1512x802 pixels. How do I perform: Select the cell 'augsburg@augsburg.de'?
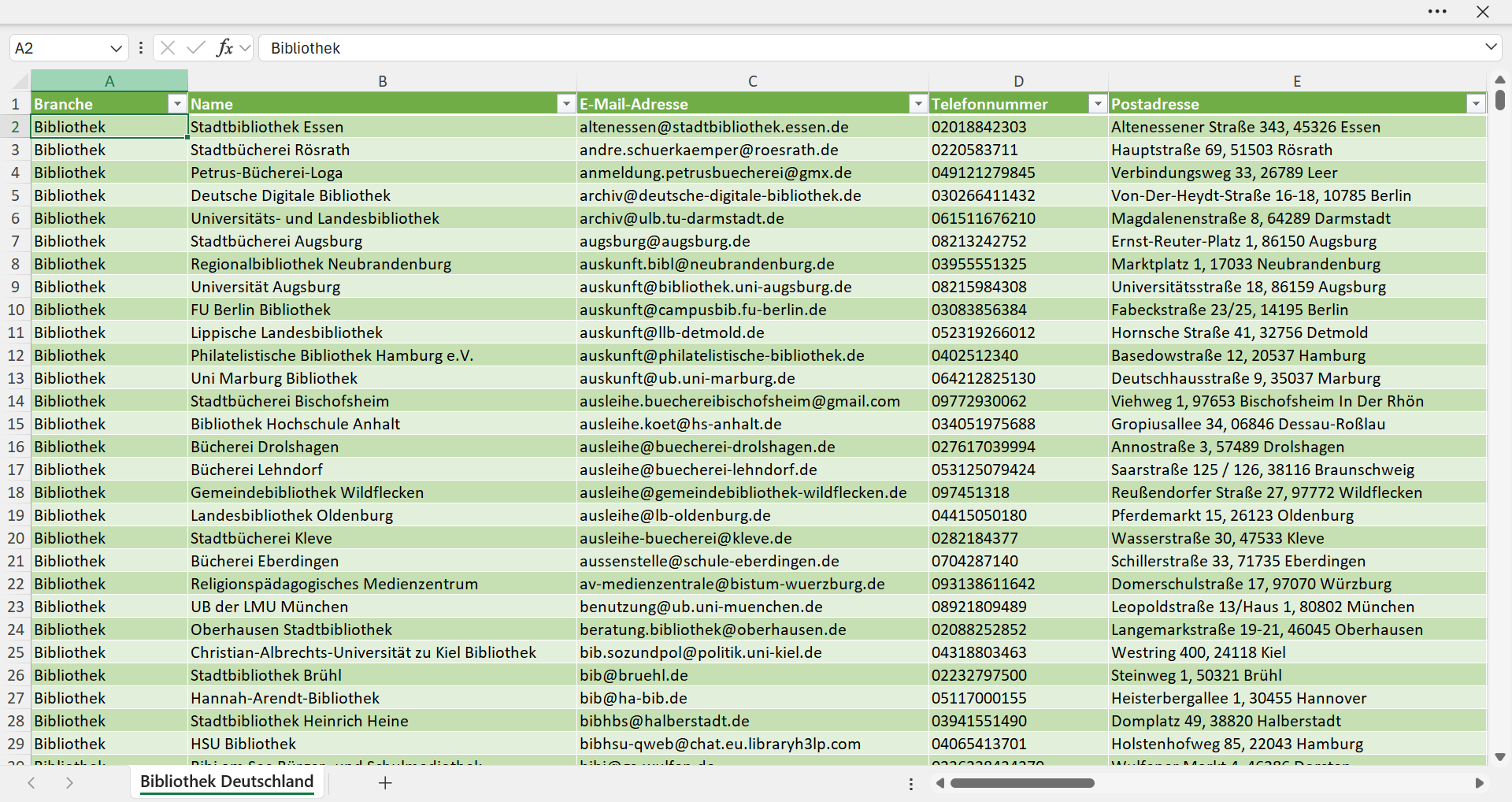point(753,241)
